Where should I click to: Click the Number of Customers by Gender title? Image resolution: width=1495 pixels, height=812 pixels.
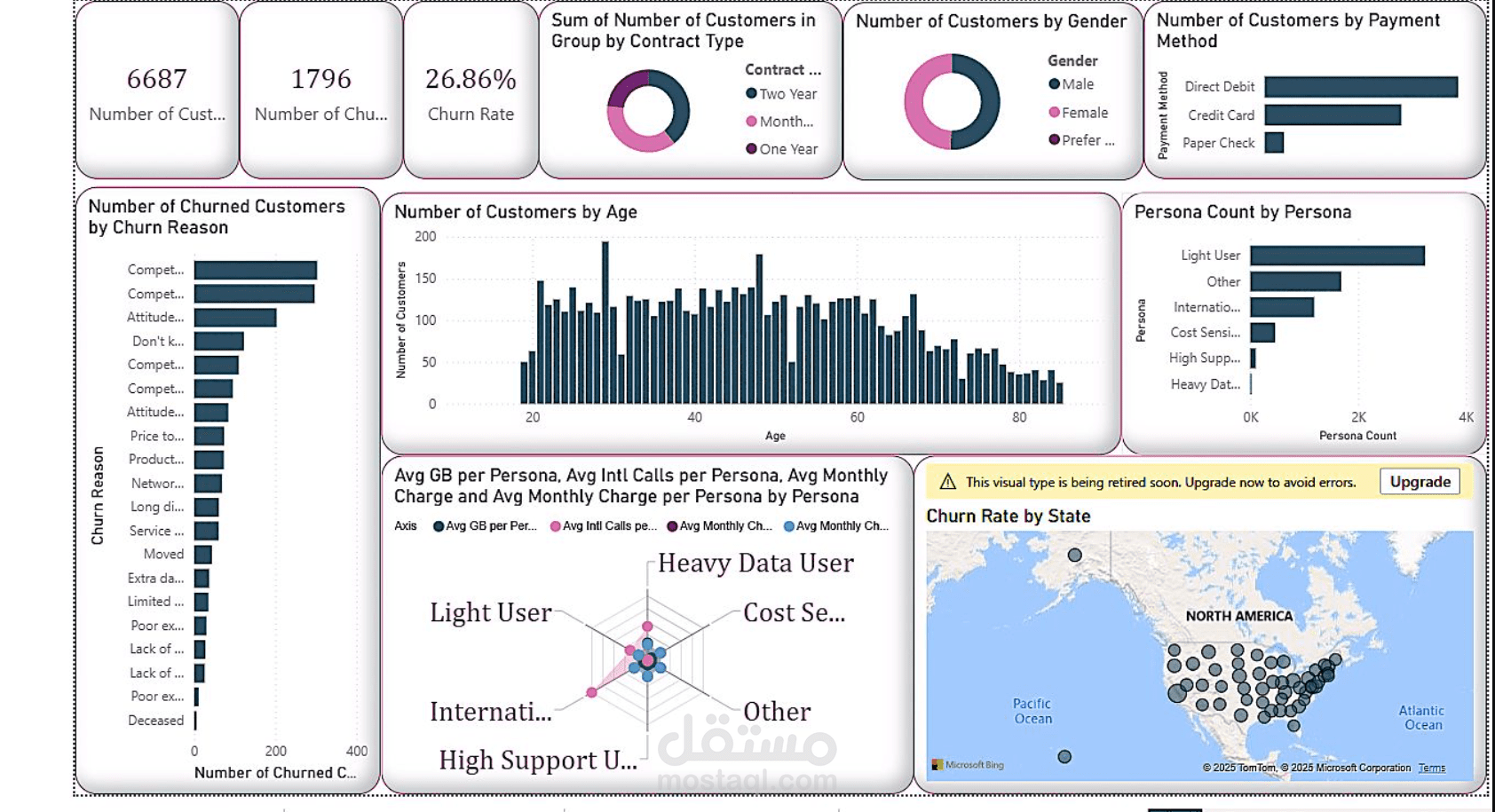pos(992,21)
